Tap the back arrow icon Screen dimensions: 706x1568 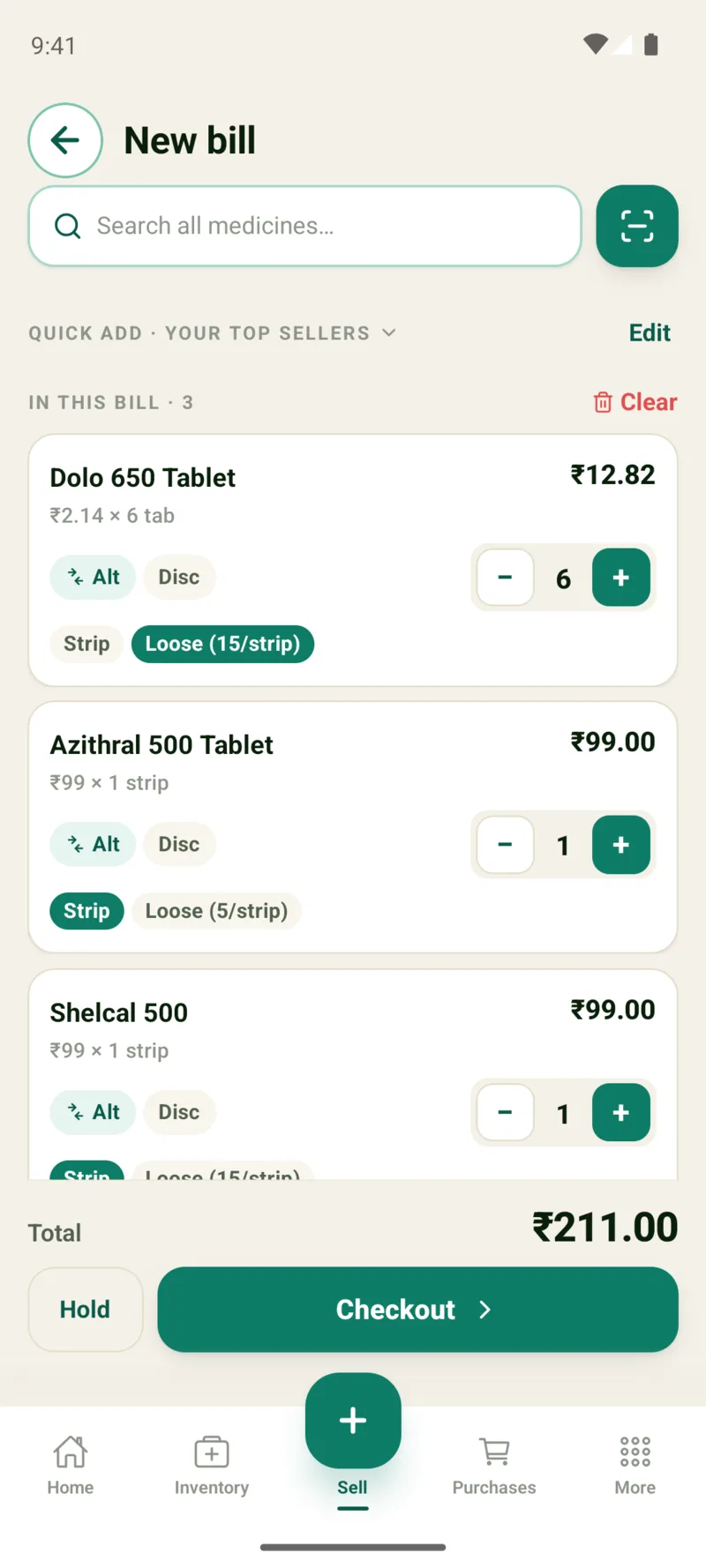point(65,140)
